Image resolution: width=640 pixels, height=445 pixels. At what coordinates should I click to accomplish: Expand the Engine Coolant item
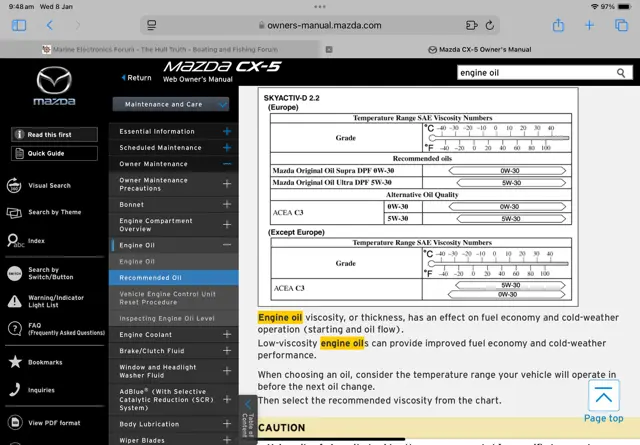click(227, 335)
